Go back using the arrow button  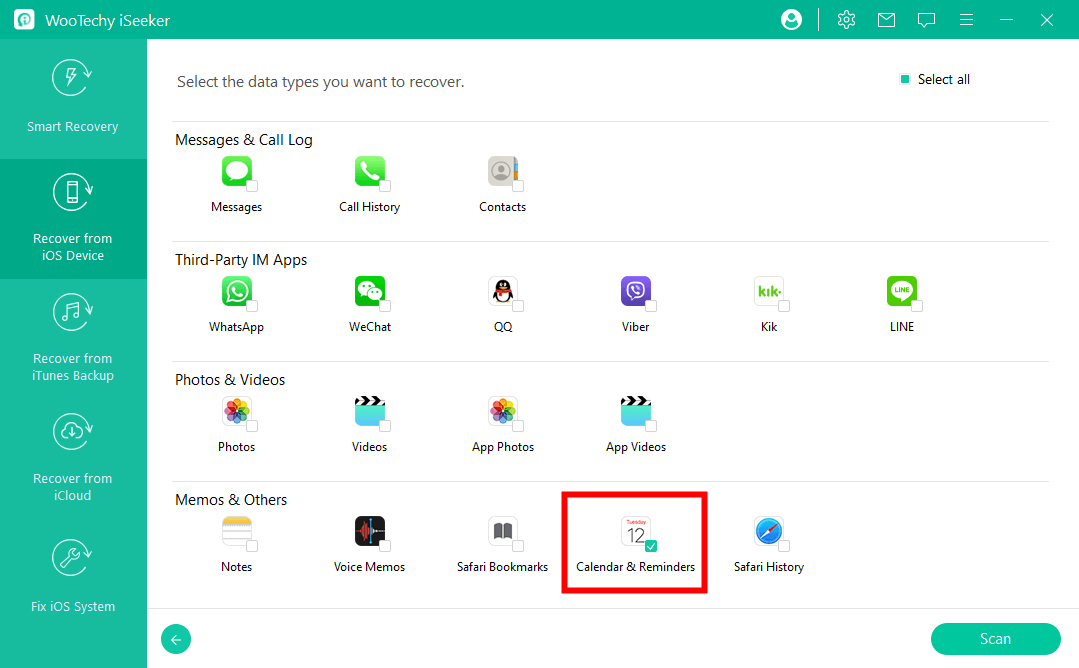176,639
